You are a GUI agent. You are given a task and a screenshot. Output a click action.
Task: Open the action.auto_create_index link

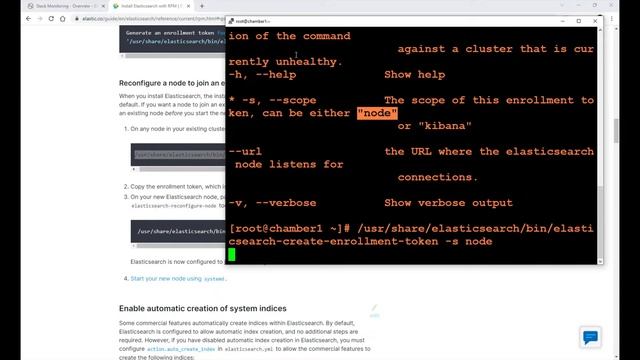click(181, 349)
